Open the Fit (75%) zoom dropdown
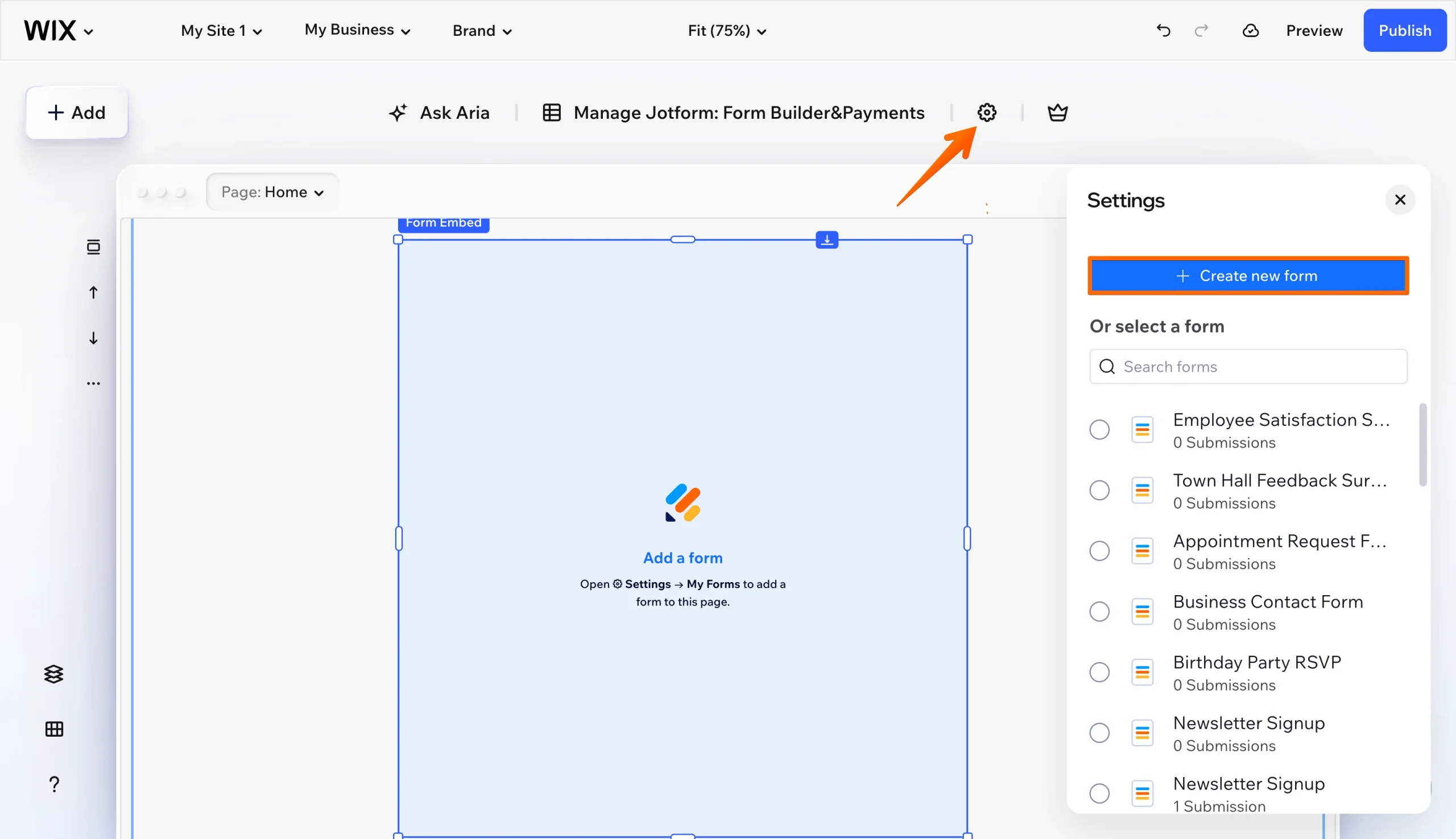The height and width of the screenshot is (839, 1456). pos(727,31)
